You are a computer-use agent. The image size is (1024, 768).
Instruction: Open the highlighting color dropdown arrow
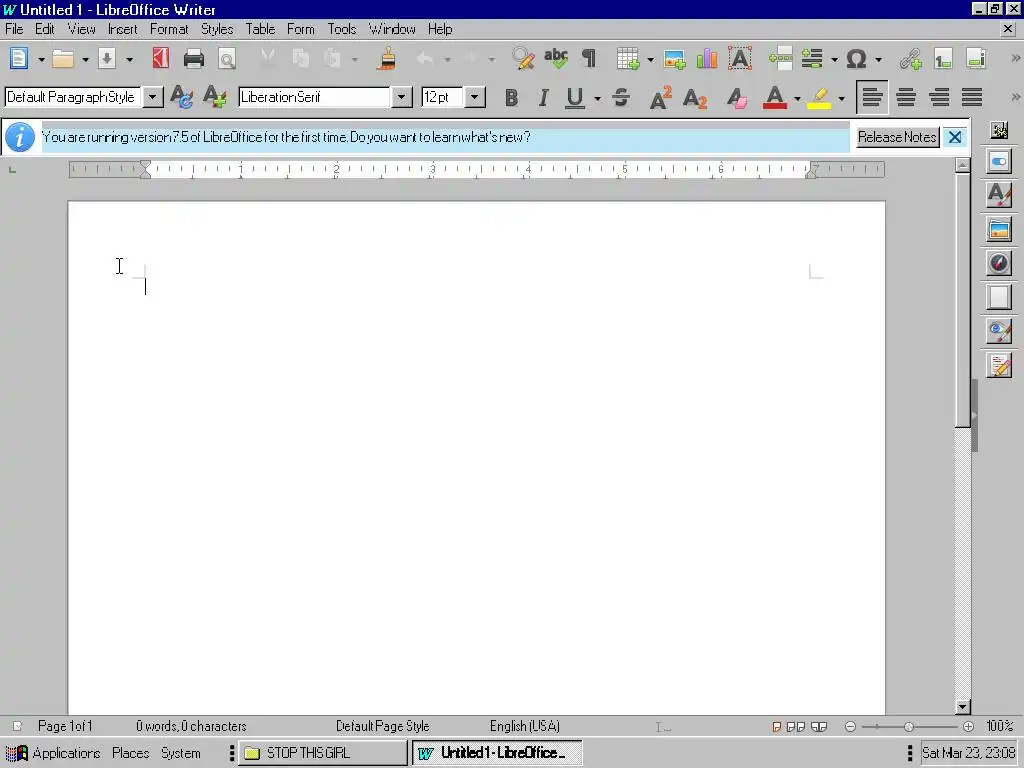click(x=841, y=99)
